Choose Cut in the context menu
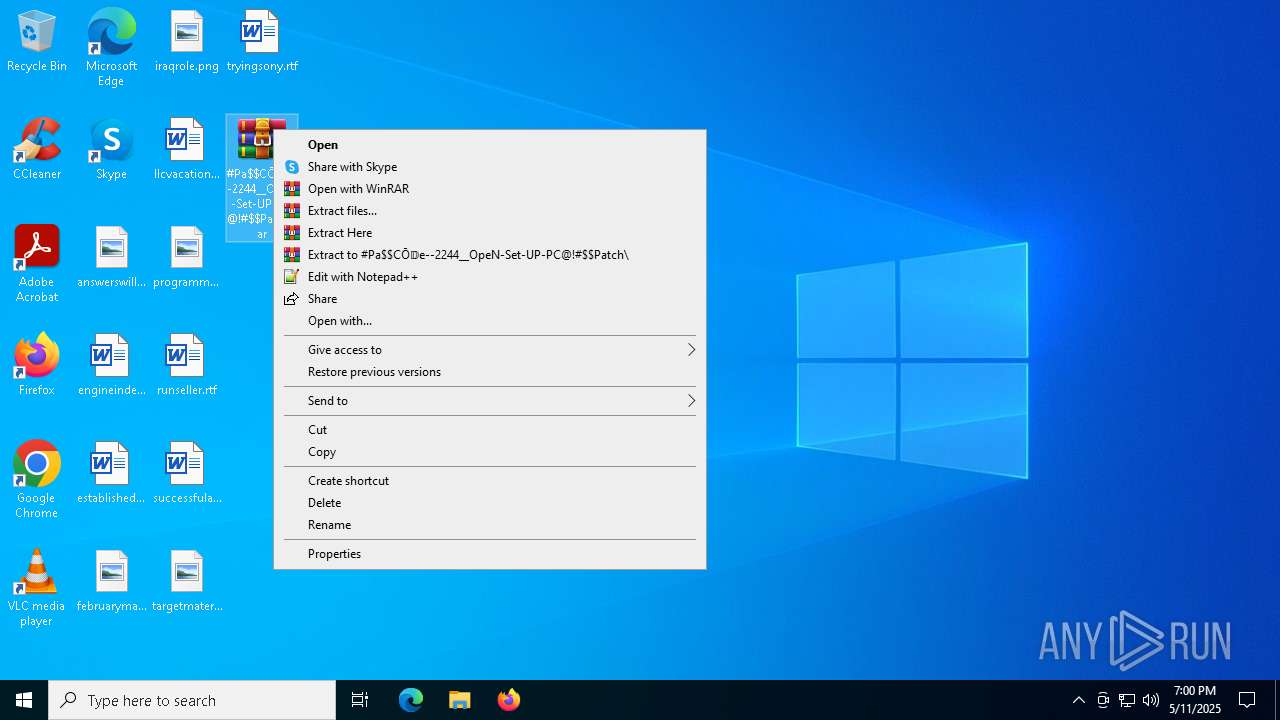The width and height of the screenshot is (1280, 720). click(490, 430)
